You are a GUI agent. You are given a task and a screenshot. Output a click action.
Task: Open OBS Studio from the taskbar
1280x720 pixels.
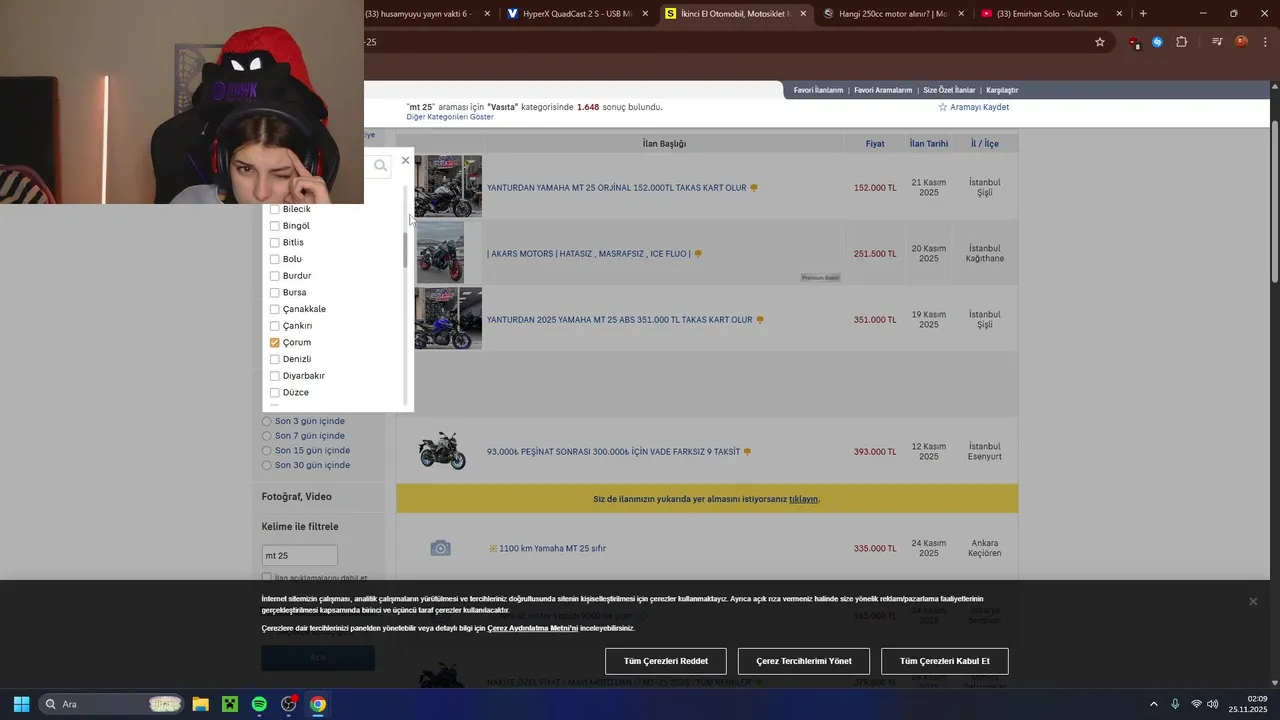pyautogui.click(x=289, y=704)
